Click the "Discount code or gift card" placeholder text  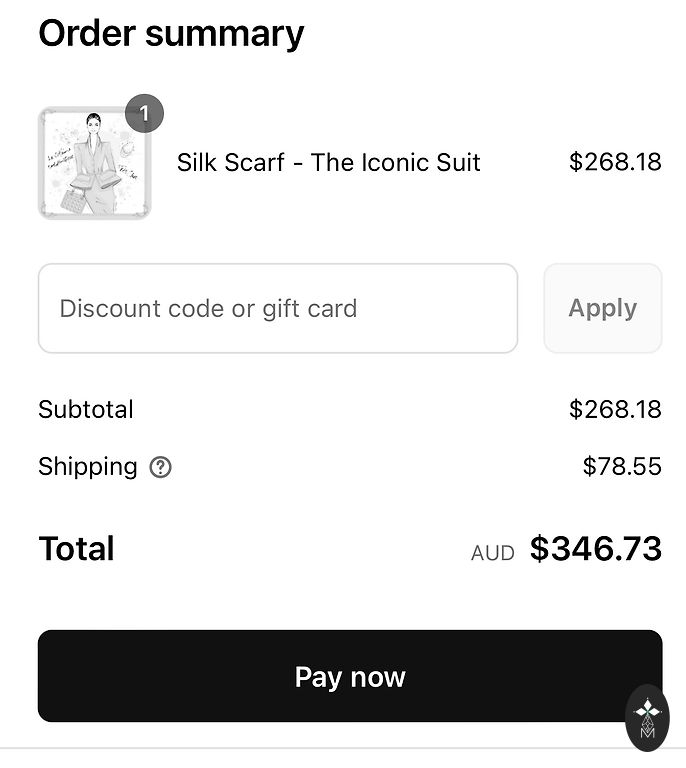coord(208,309)
